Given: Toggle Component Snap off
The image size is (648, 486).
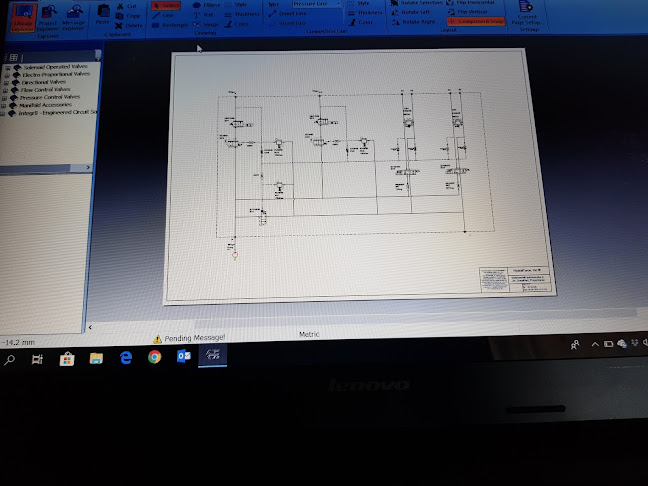Looking at the screenshot, I should [x=476, y=21].
